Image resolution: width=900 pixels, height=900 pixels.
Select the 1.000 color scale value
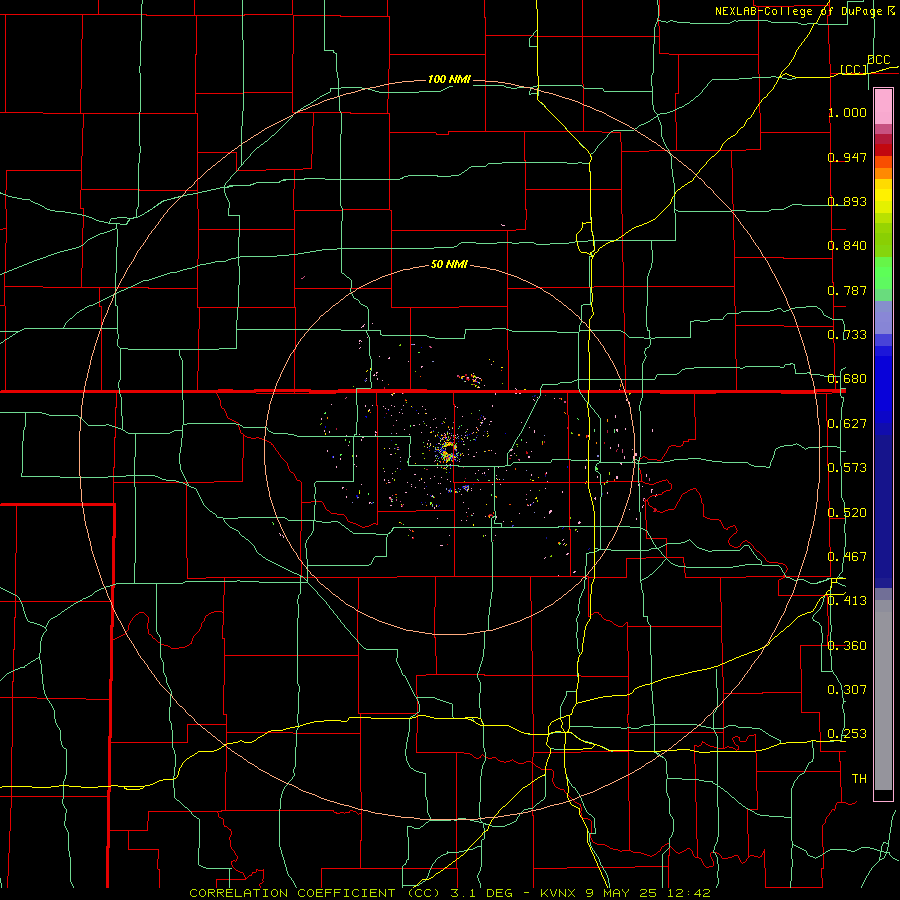(847, 112)
